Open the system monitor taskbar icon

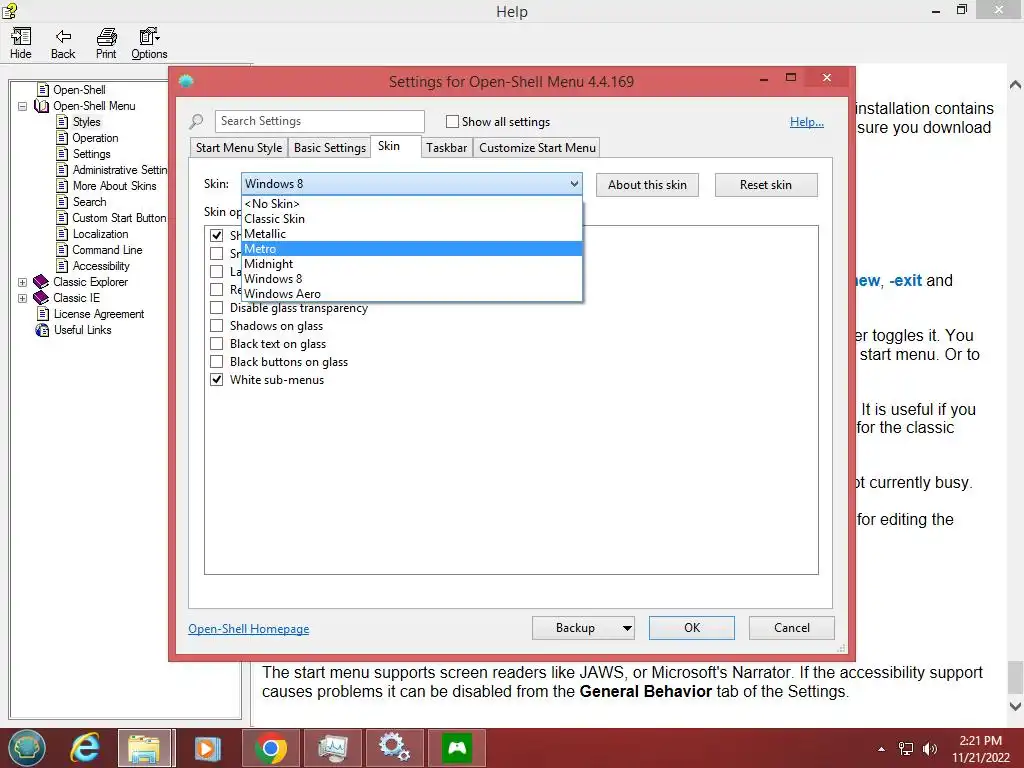(333, 748)
